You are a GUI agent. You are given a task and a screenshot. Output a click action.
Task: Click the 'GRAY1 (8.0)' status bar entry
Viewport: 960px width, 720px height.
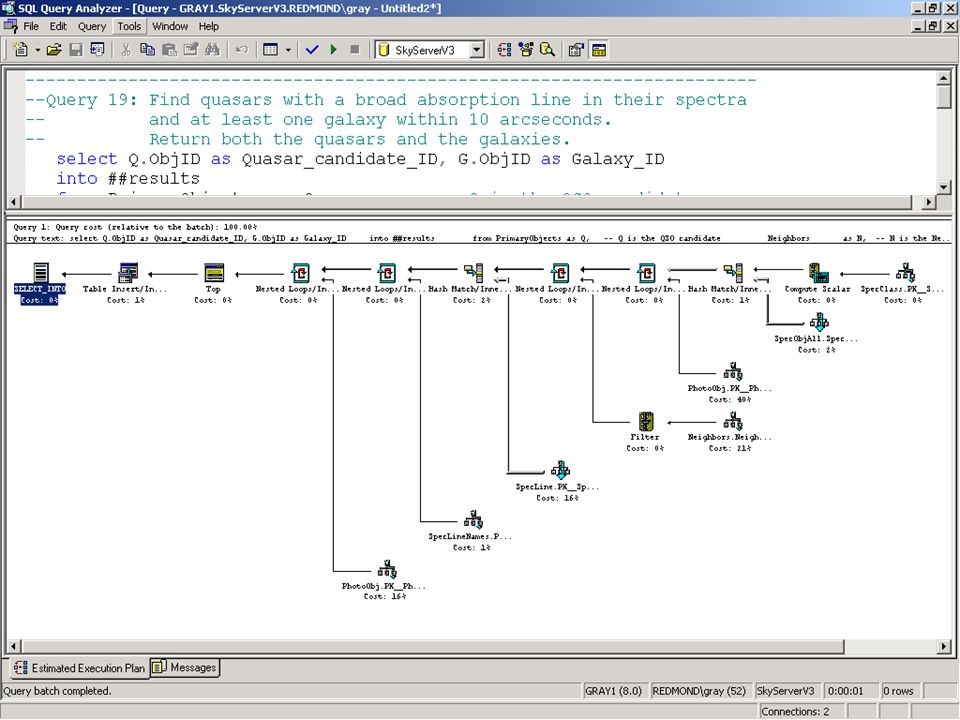pyautogui.click(x=613, y=691)
